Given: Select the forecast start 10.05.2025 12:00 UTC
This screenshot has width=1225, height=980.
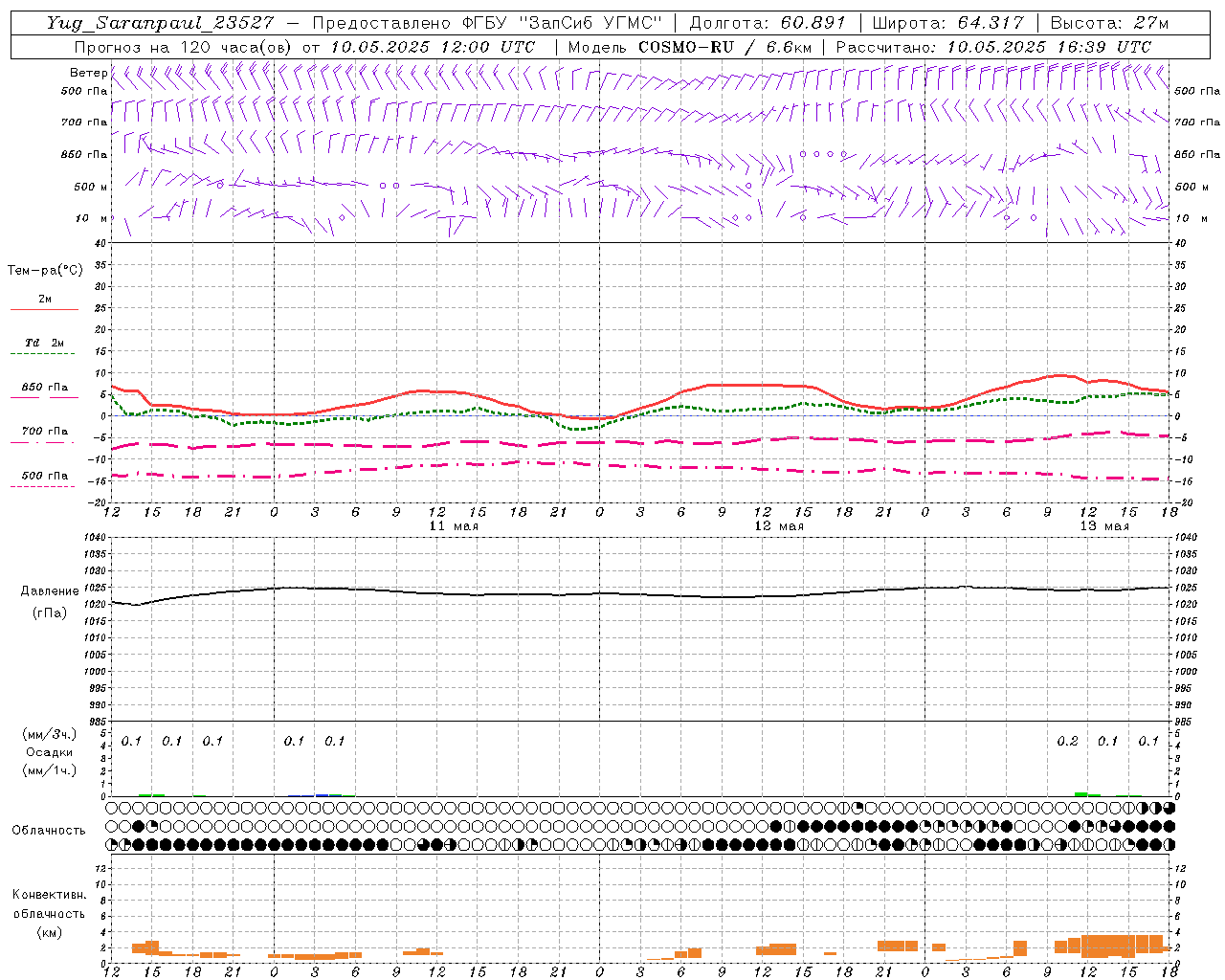Looking at the screenshot, I should (433, 47).
